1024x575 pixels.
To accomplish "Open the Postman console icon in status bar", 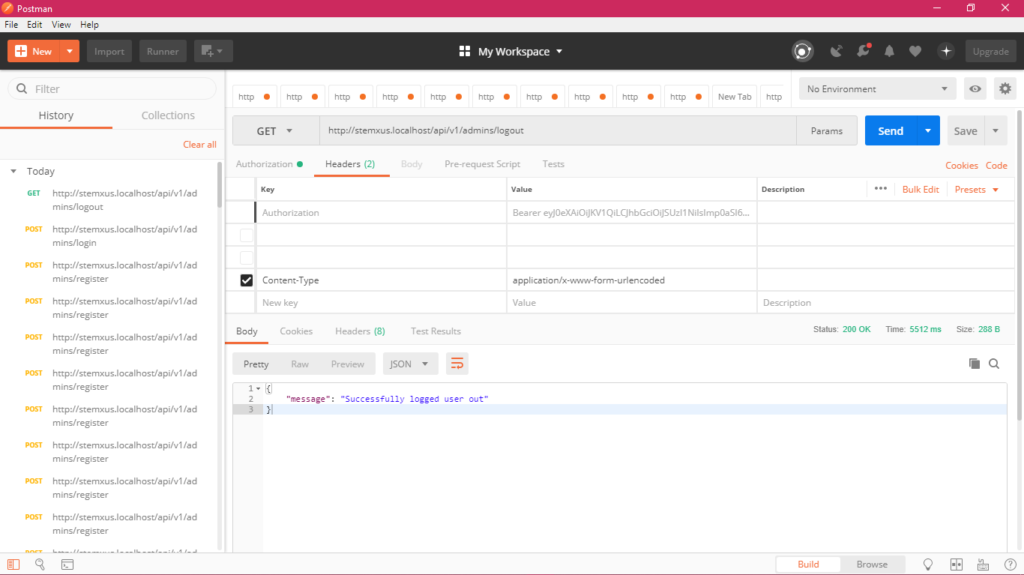I will 67,564.
